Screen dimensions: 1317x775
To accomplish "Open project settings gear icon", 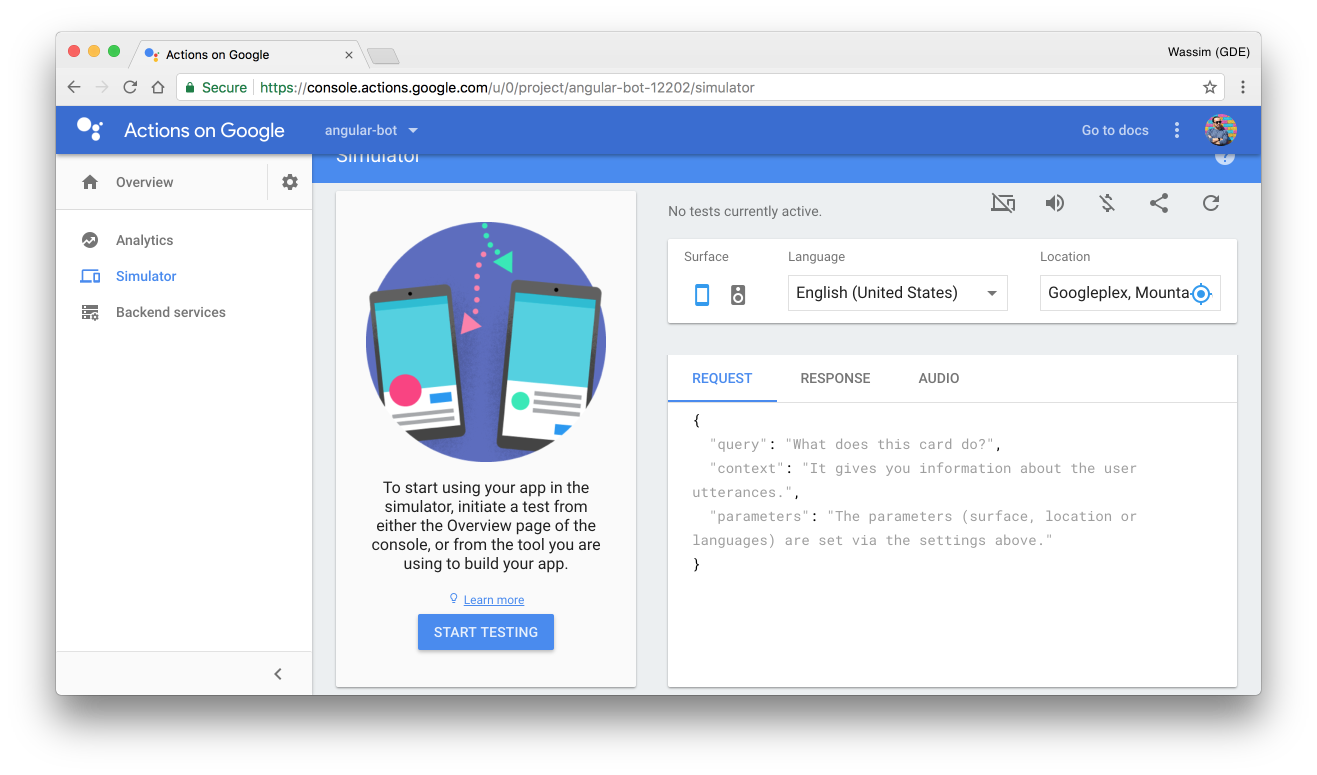I will coord(290,182).
